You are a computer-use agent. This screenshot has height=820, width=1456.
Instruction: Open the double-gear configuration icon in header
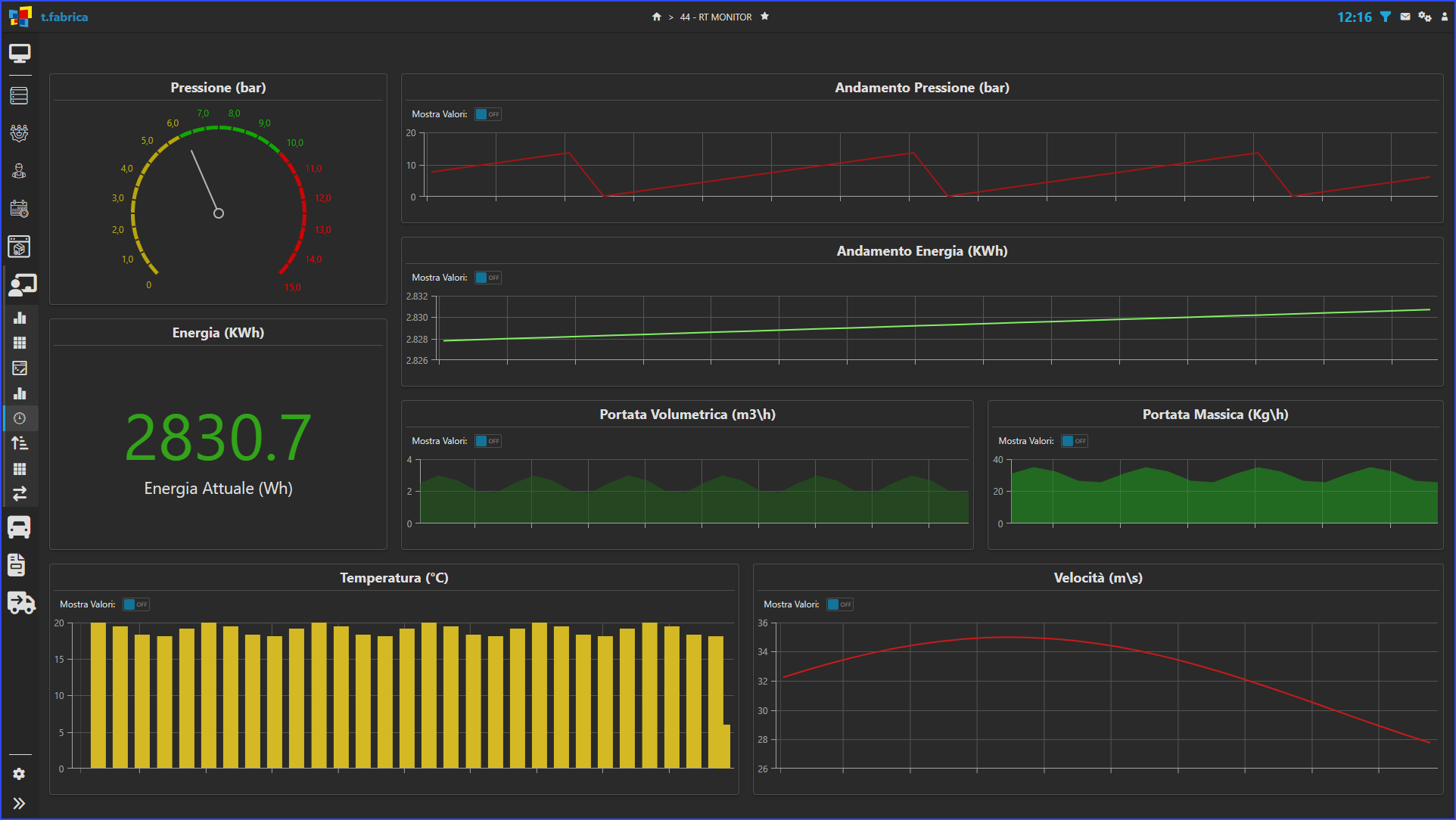click(1425, 17)
